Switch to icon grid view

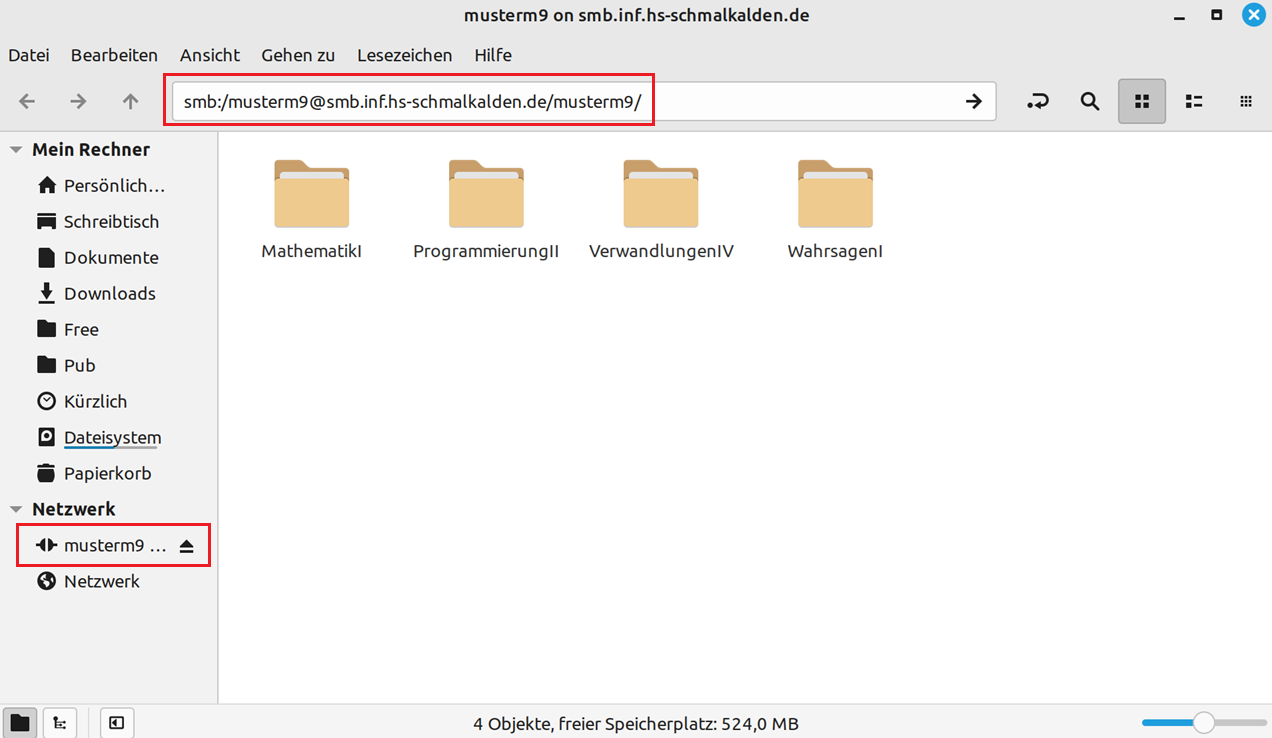1142,101
